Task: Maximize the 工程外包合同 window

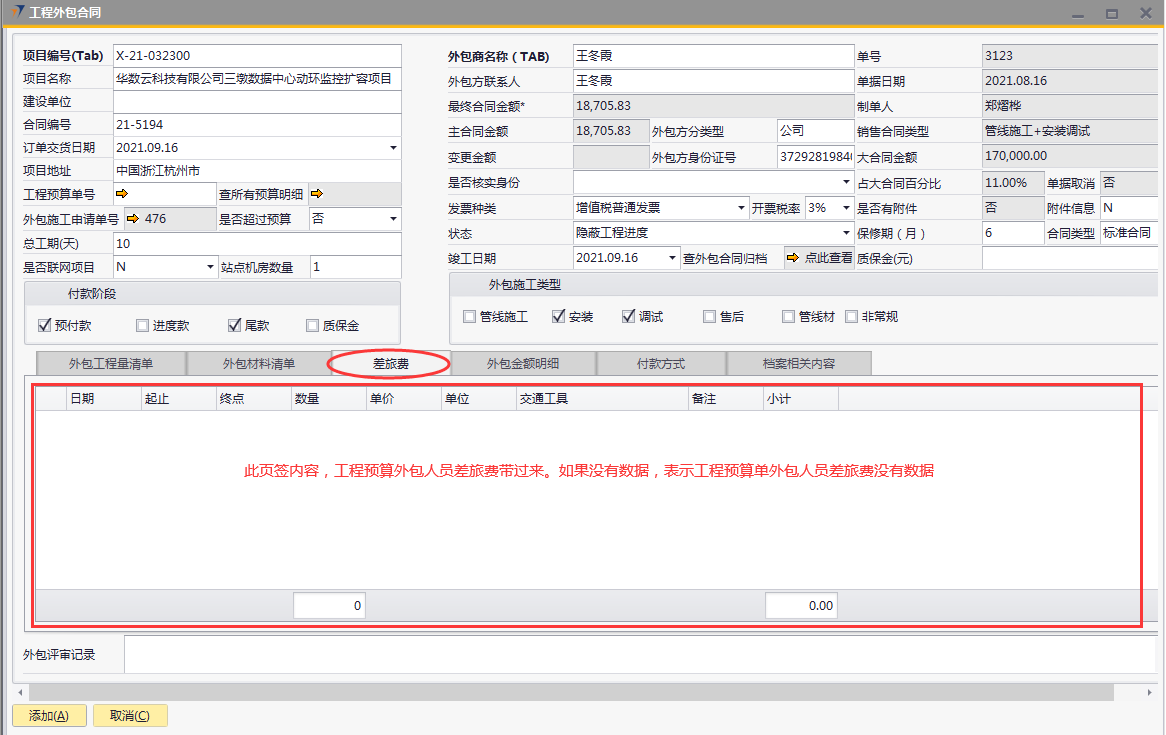Action: point(1111,14)
